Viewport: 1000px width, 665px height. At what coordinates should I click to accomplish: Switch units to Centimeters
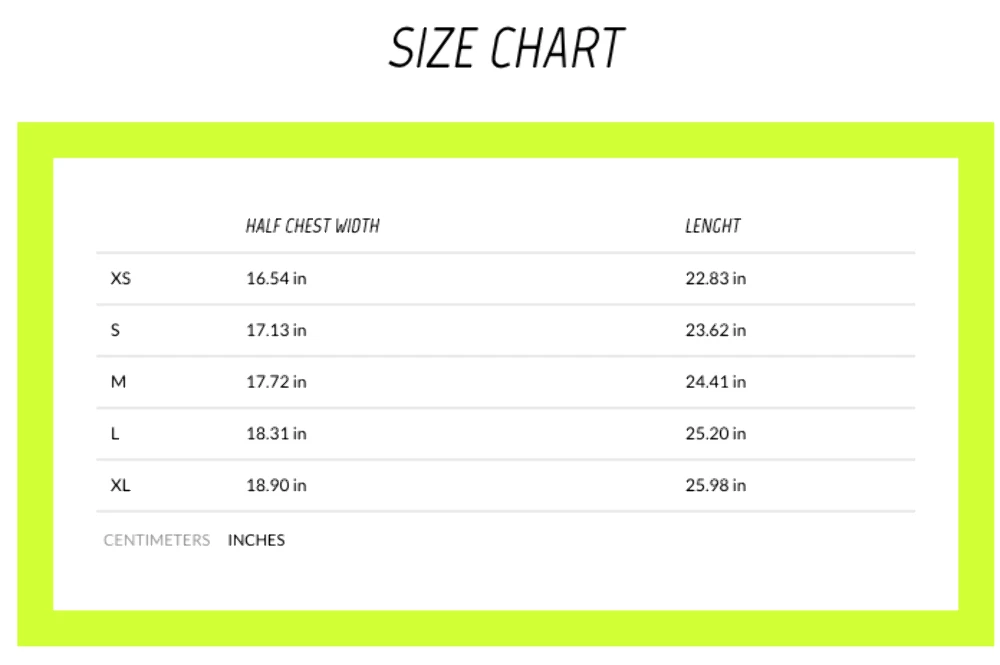click(157, 540)
